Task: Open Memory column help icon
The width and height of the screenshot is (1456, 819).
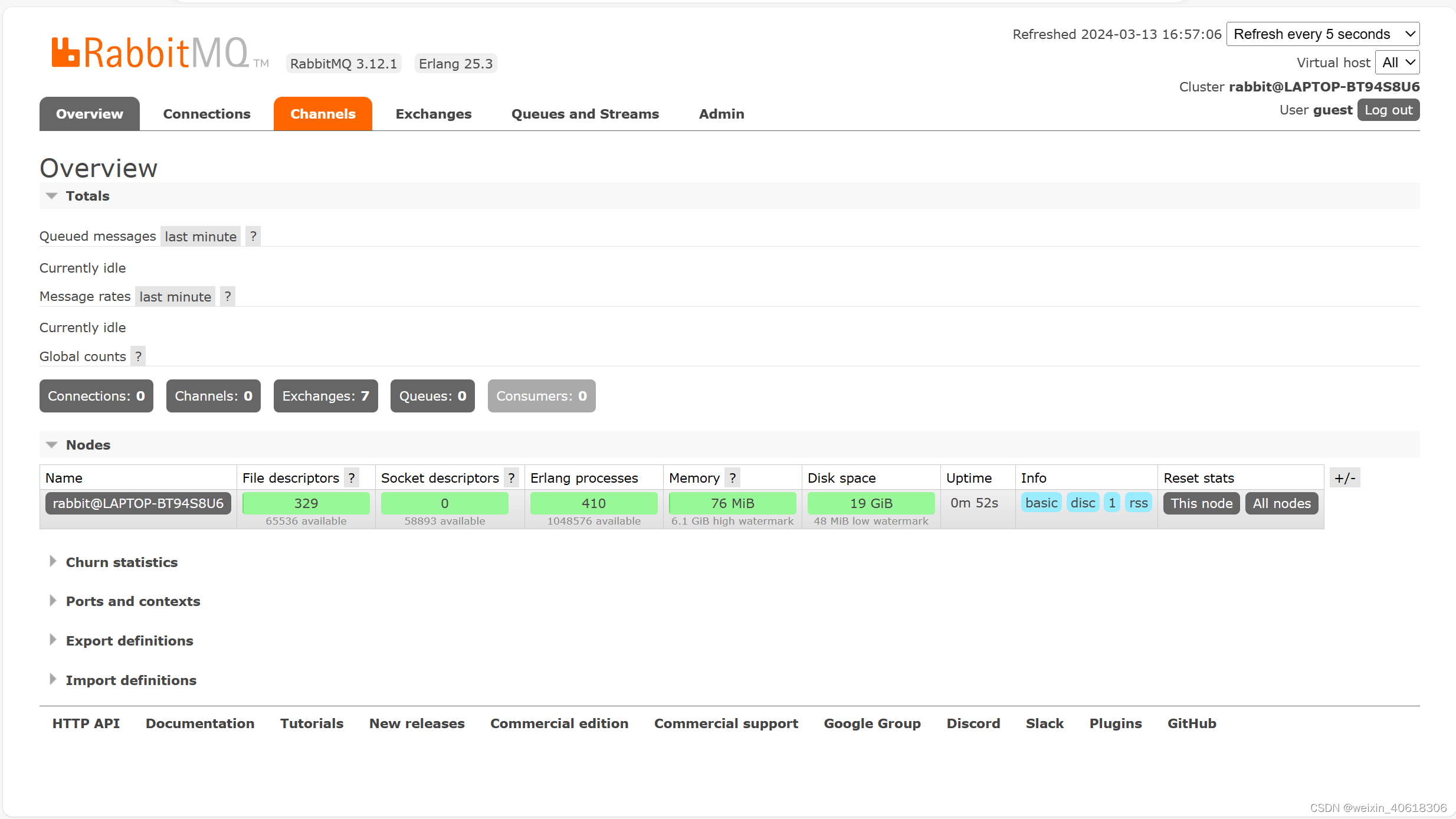Action: pos(732,478)
